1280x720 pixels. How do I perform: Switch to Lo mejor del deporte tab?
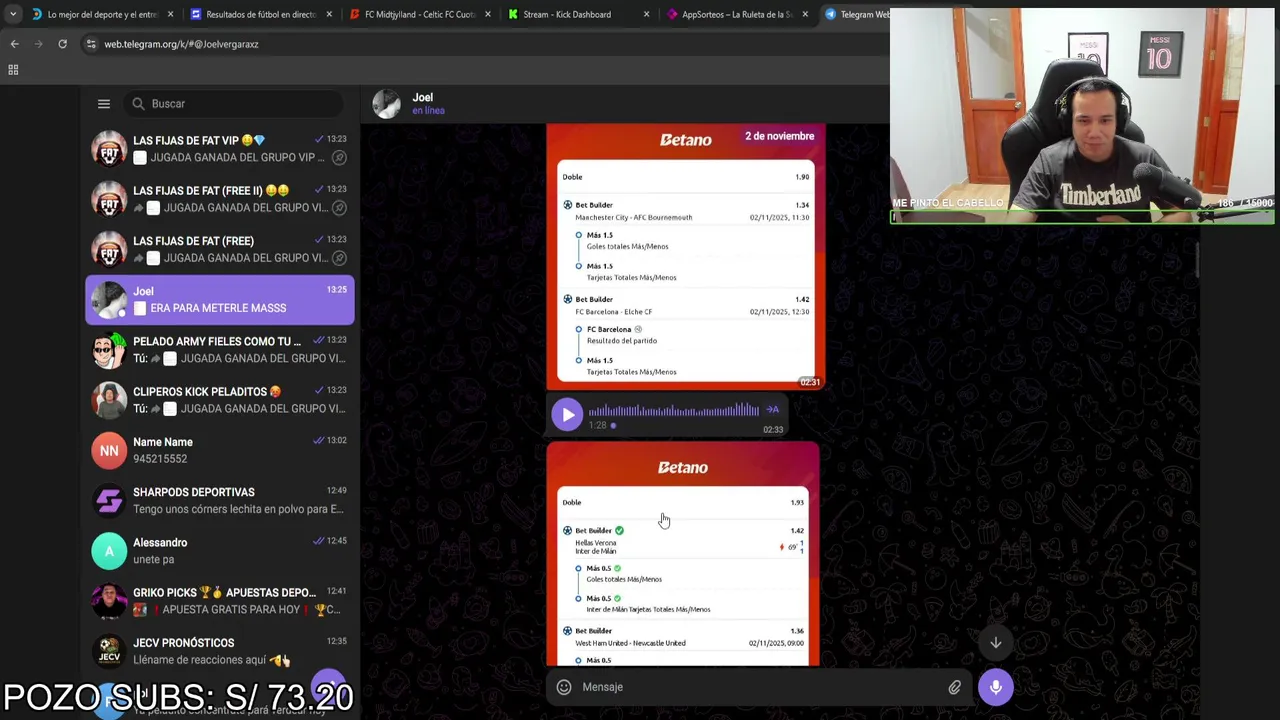coord(102,14)
